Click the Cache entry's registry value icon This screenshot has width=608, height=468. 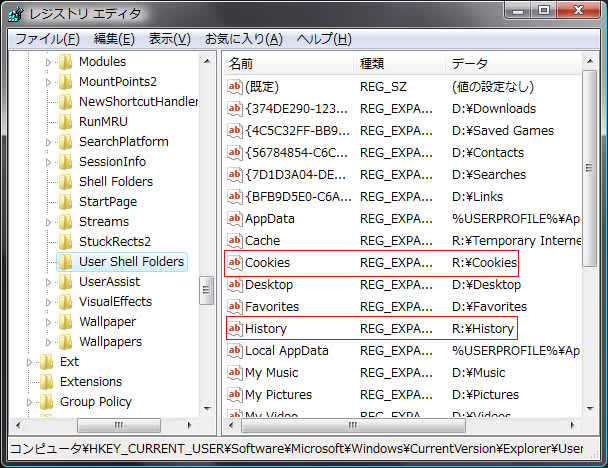coord(235,241)
